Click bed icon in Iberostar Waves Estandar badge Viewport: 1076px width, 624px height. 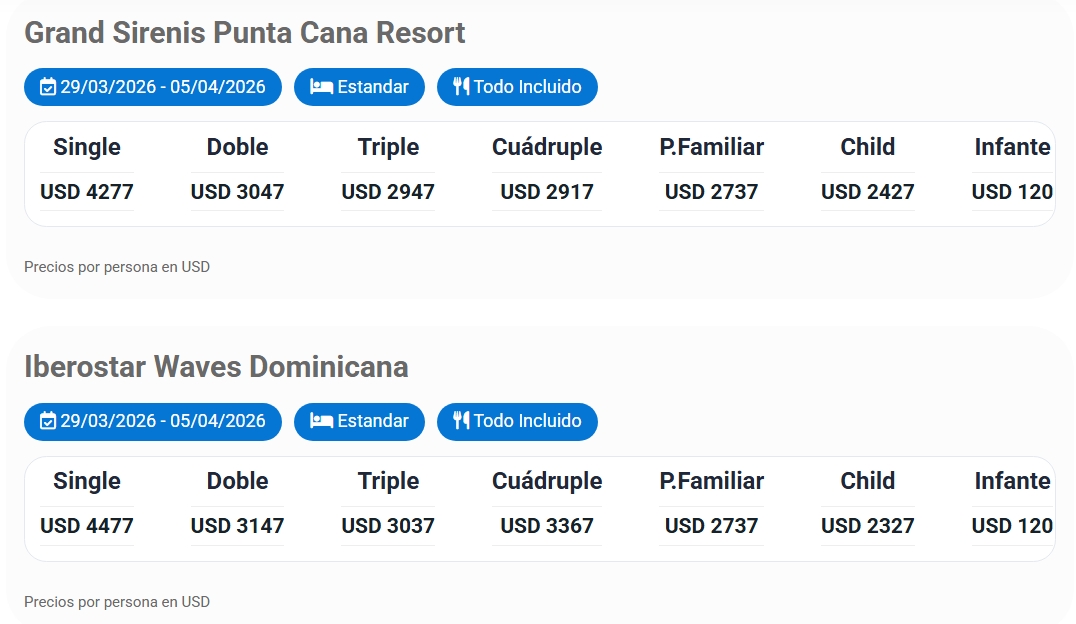coord(321,421)
